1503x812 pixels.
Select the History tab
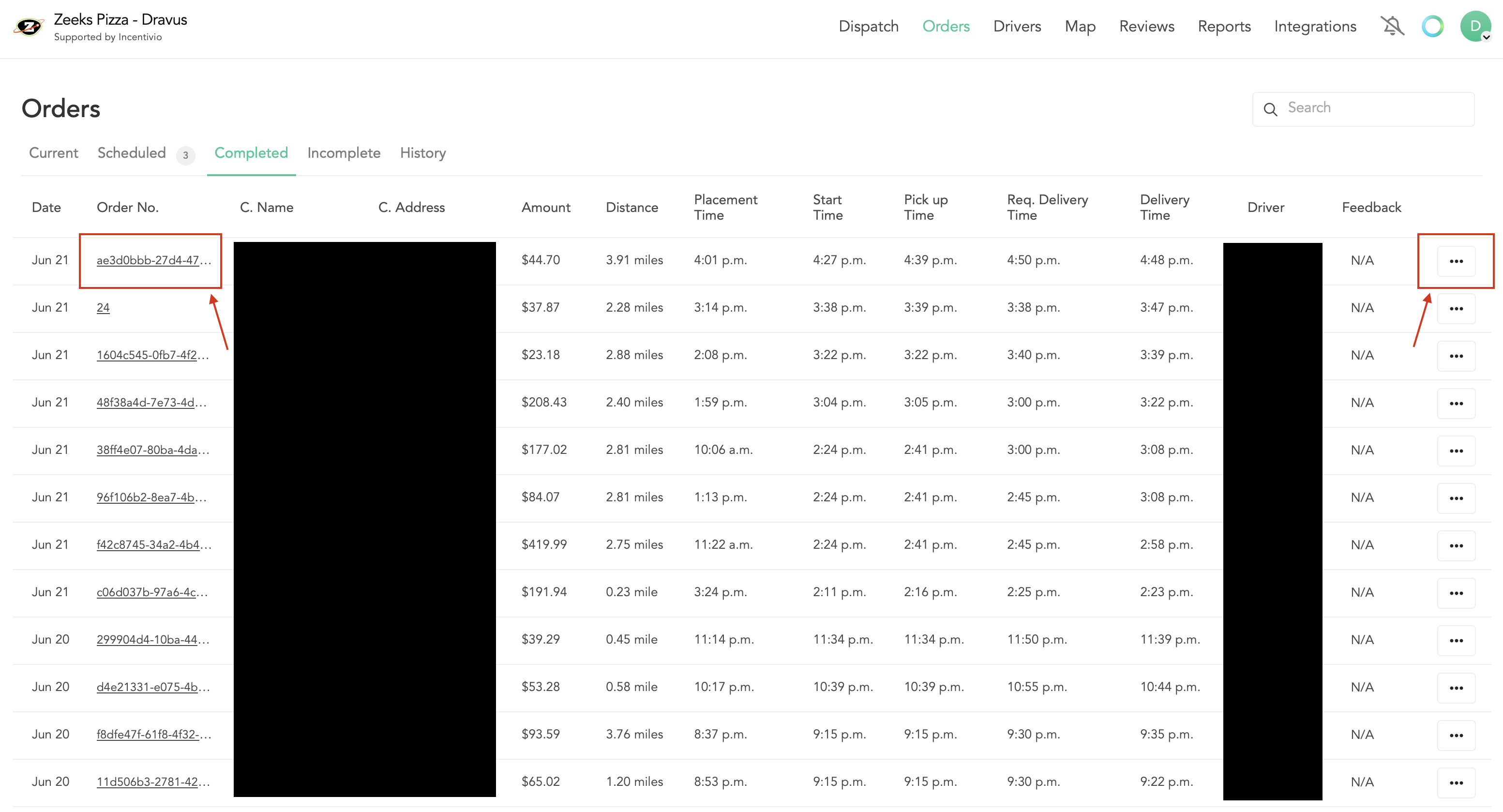(x=422, y=153)
